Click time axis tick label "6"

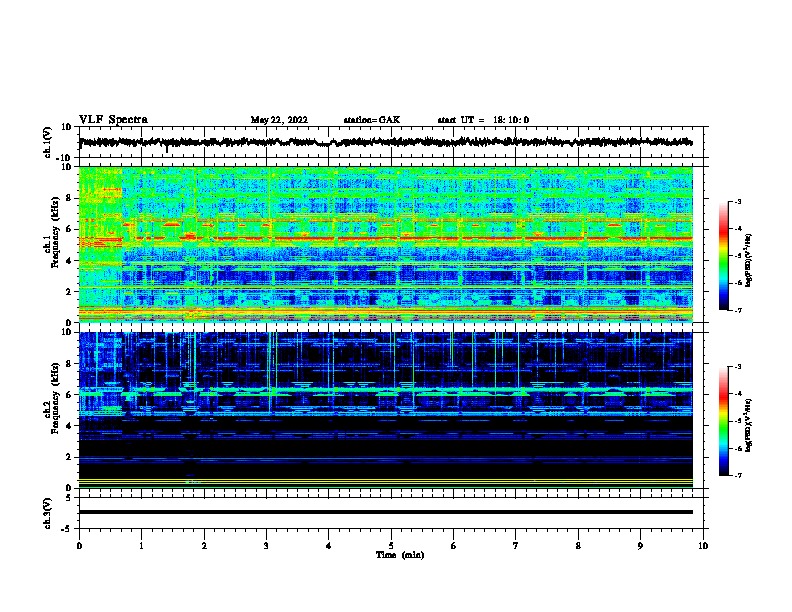pyautogui.click(x=454, y=546)
